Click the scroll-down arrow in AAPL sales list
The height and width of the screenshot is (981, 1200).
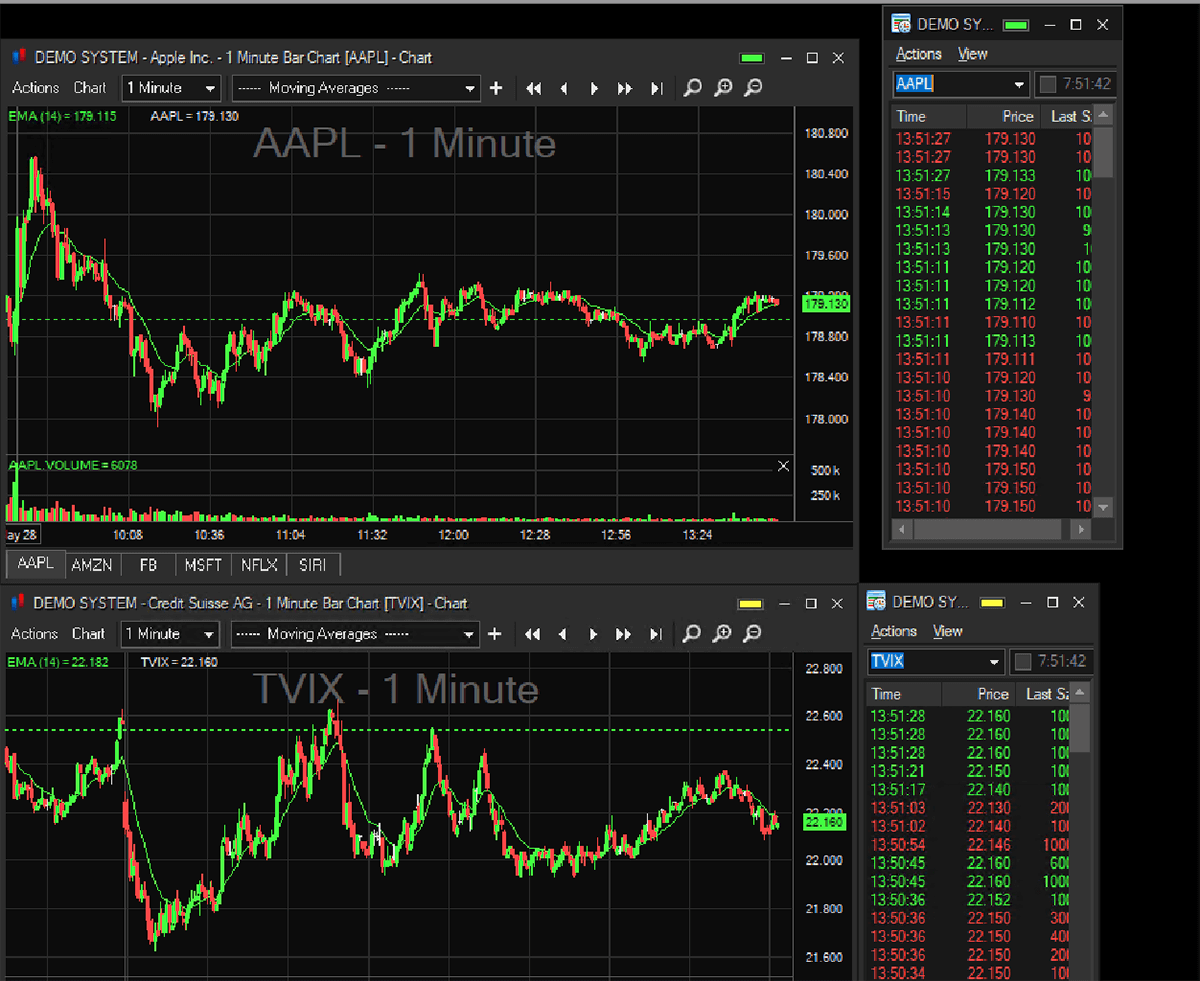(1104, 508)
